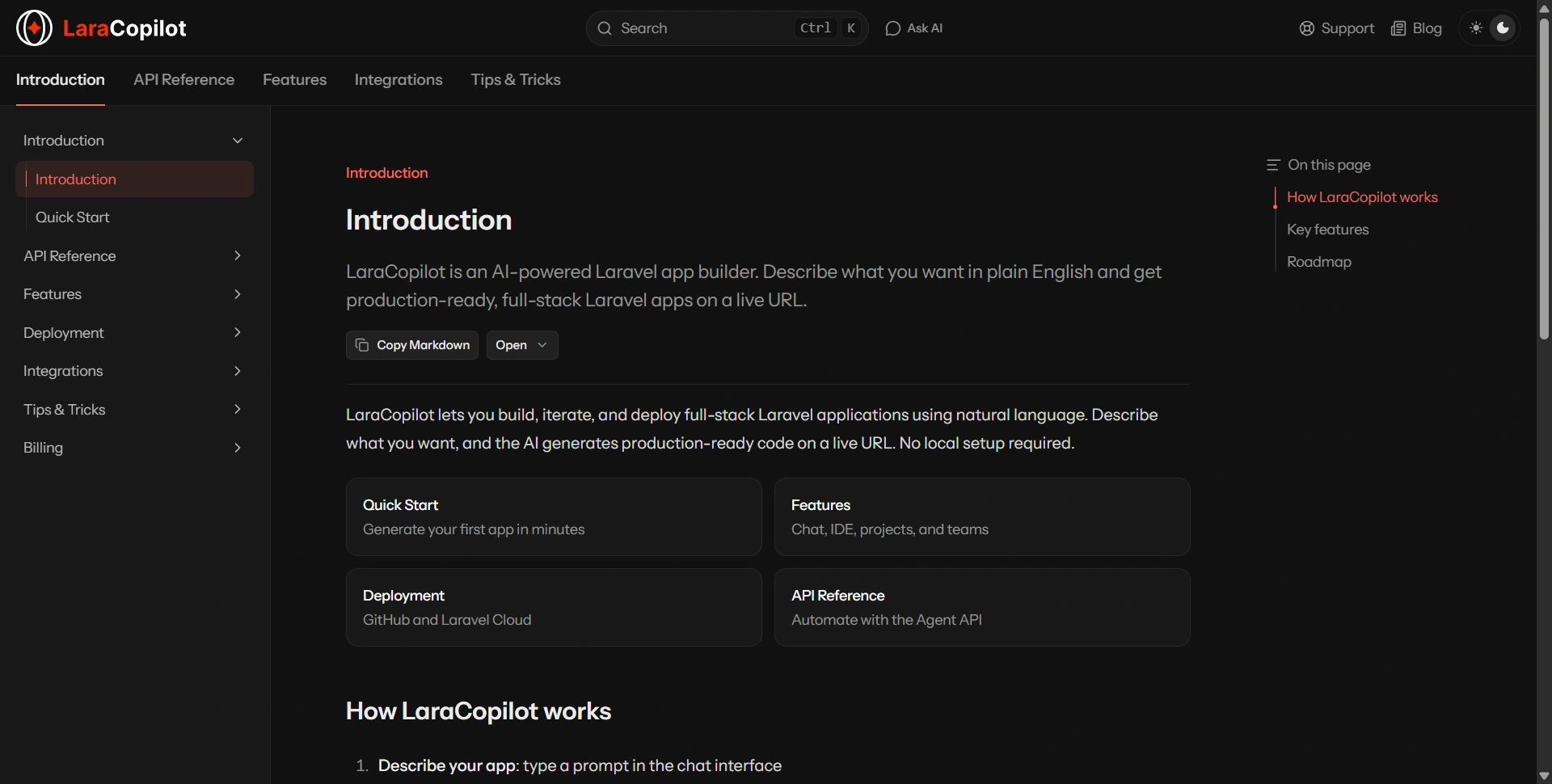Open the Features card

pos(982,517)
